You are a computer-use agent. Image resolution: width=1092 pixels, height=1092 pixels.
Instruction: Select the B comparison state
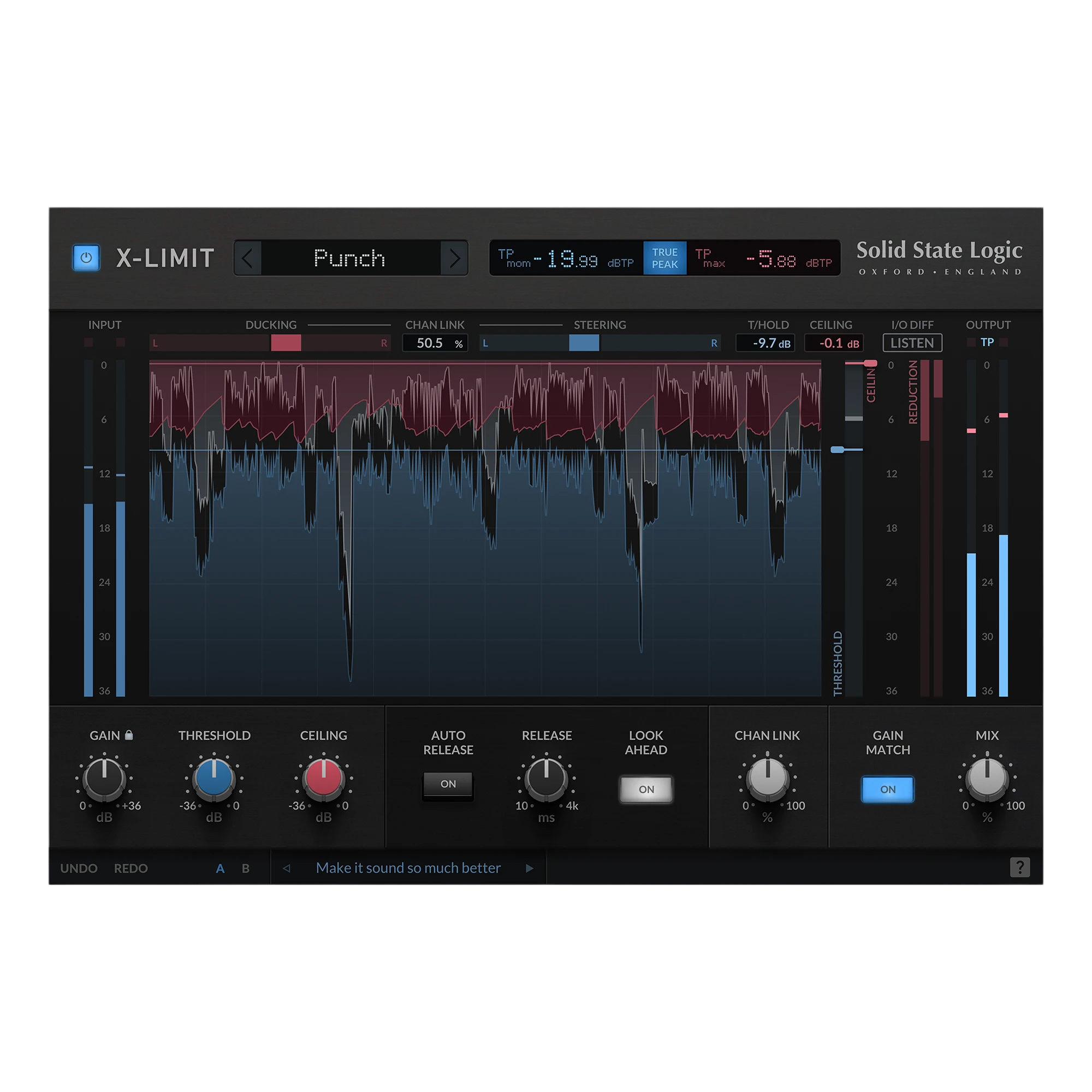pos(245,868)
